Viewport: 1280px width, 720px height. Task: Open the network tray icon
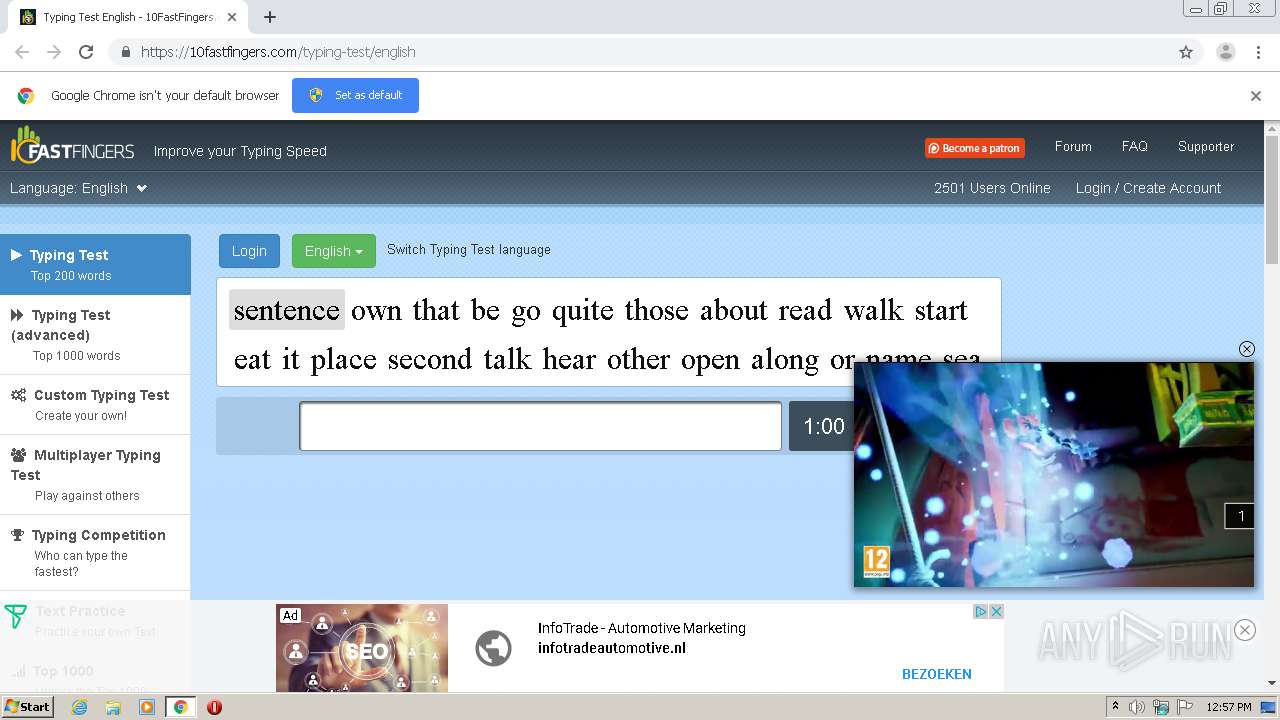(x=1161, y=707)
